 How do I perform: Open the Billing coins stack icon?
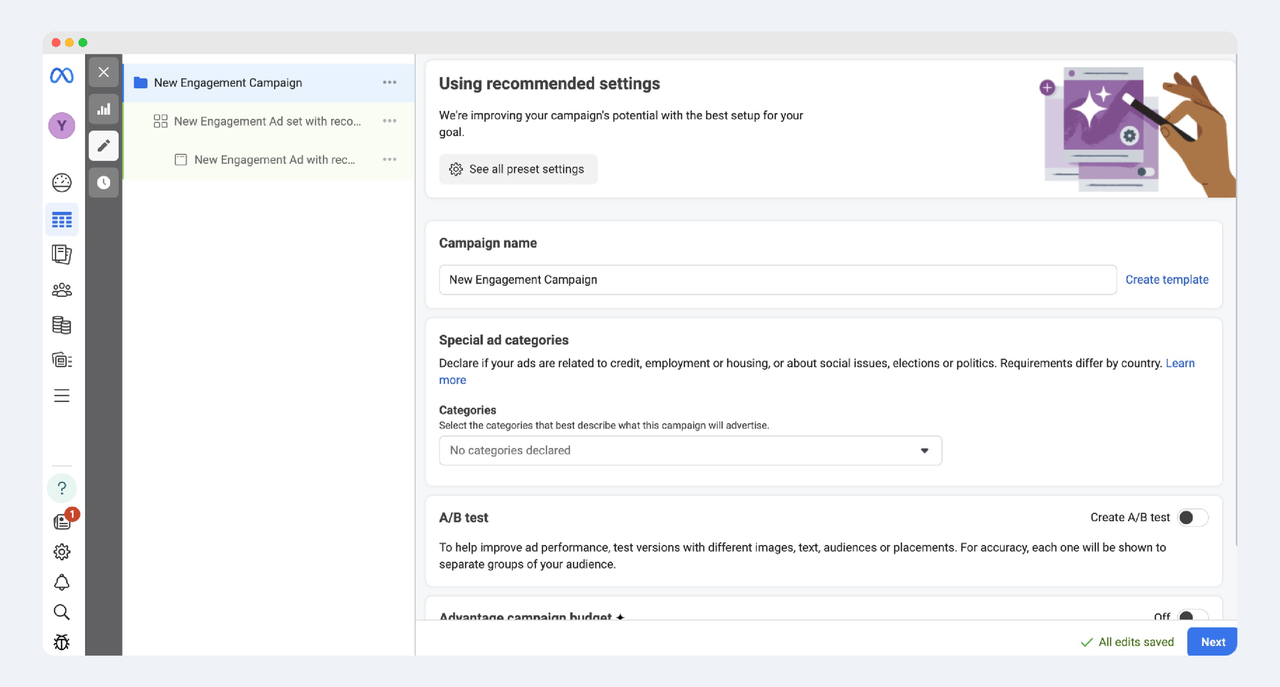[x=62, y=325]
